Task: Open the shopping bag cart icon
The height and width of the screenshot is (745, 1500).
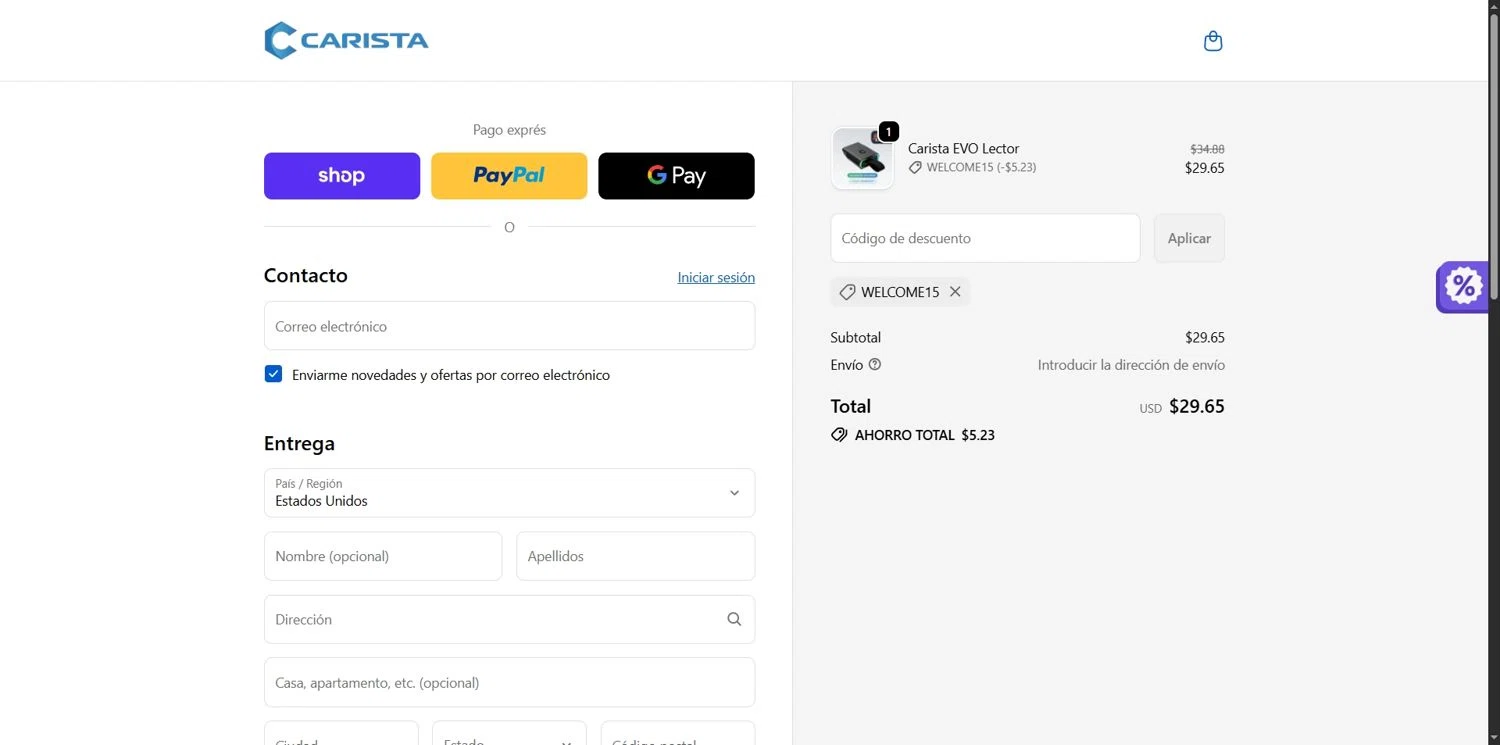Action: 1213,41
